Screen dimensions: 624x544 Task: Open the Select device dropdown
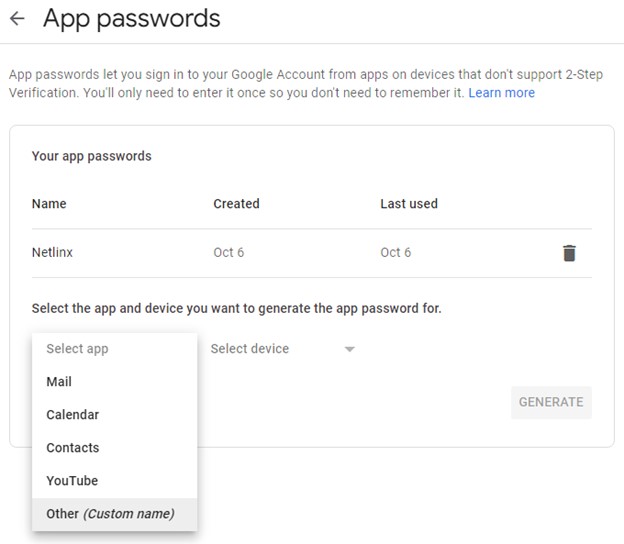[283, 349]
